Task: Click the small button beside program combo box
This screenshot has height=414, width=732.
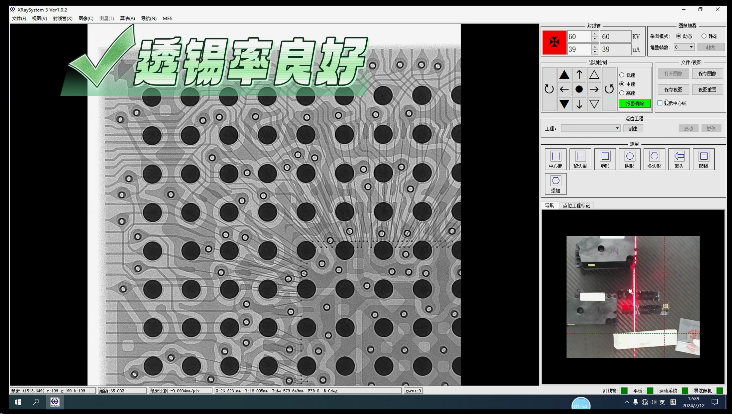Action: (634, 128)
